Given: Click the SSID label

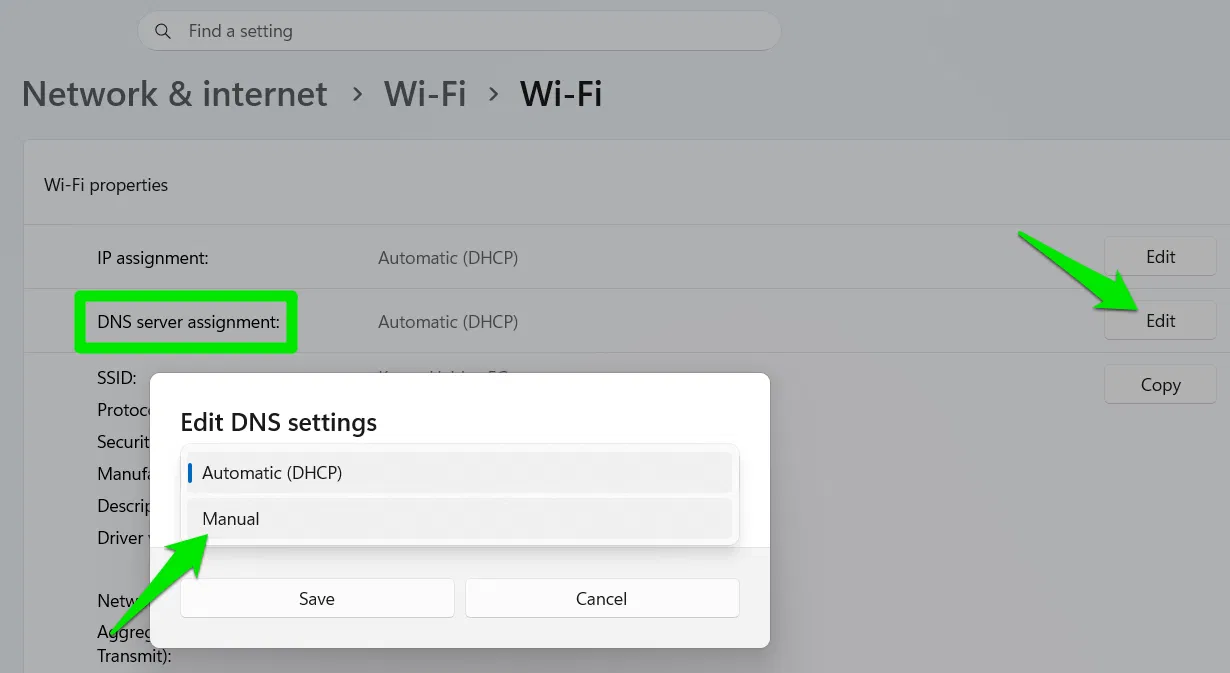Looking at the screenshot, I should [117, 380].
